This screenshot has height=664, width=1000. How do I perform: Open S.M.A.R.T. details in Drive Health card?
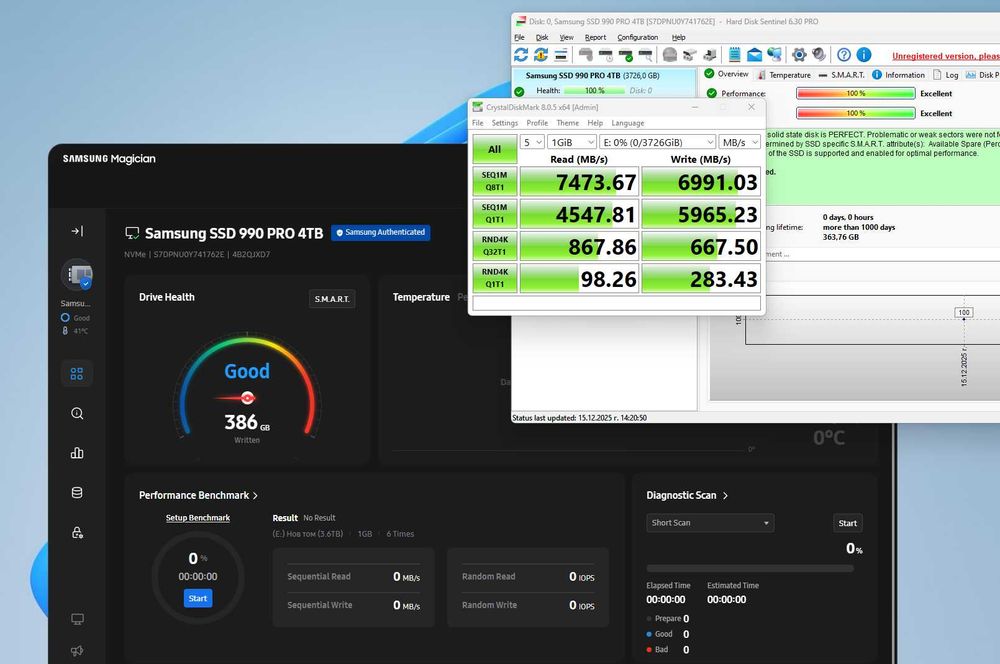pyautogui.click(x=332, y=299)
